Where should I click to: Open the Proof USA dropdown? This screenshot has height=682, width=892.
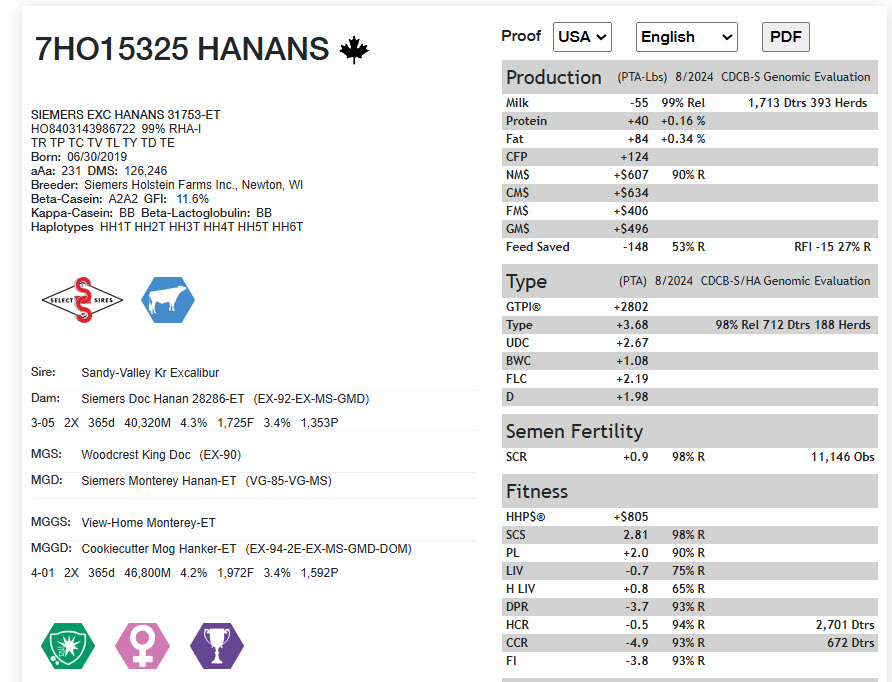582,37
